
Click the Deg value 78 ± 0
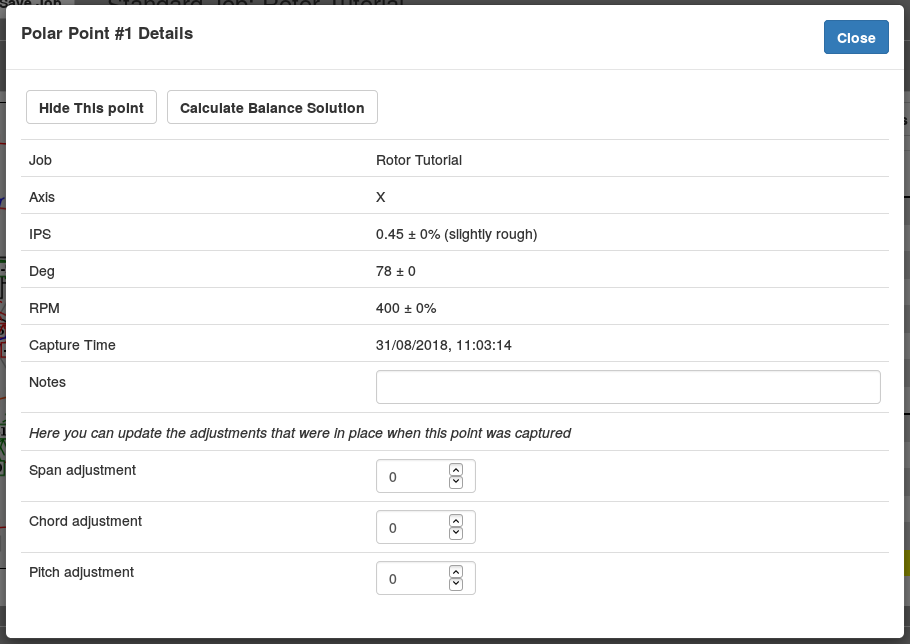[395, 271]
